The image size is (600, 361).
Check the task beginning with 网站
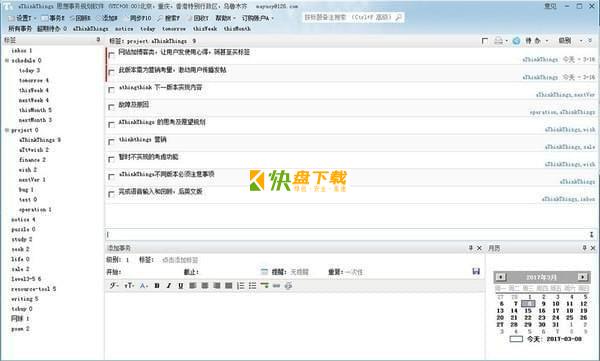(111, 55)
